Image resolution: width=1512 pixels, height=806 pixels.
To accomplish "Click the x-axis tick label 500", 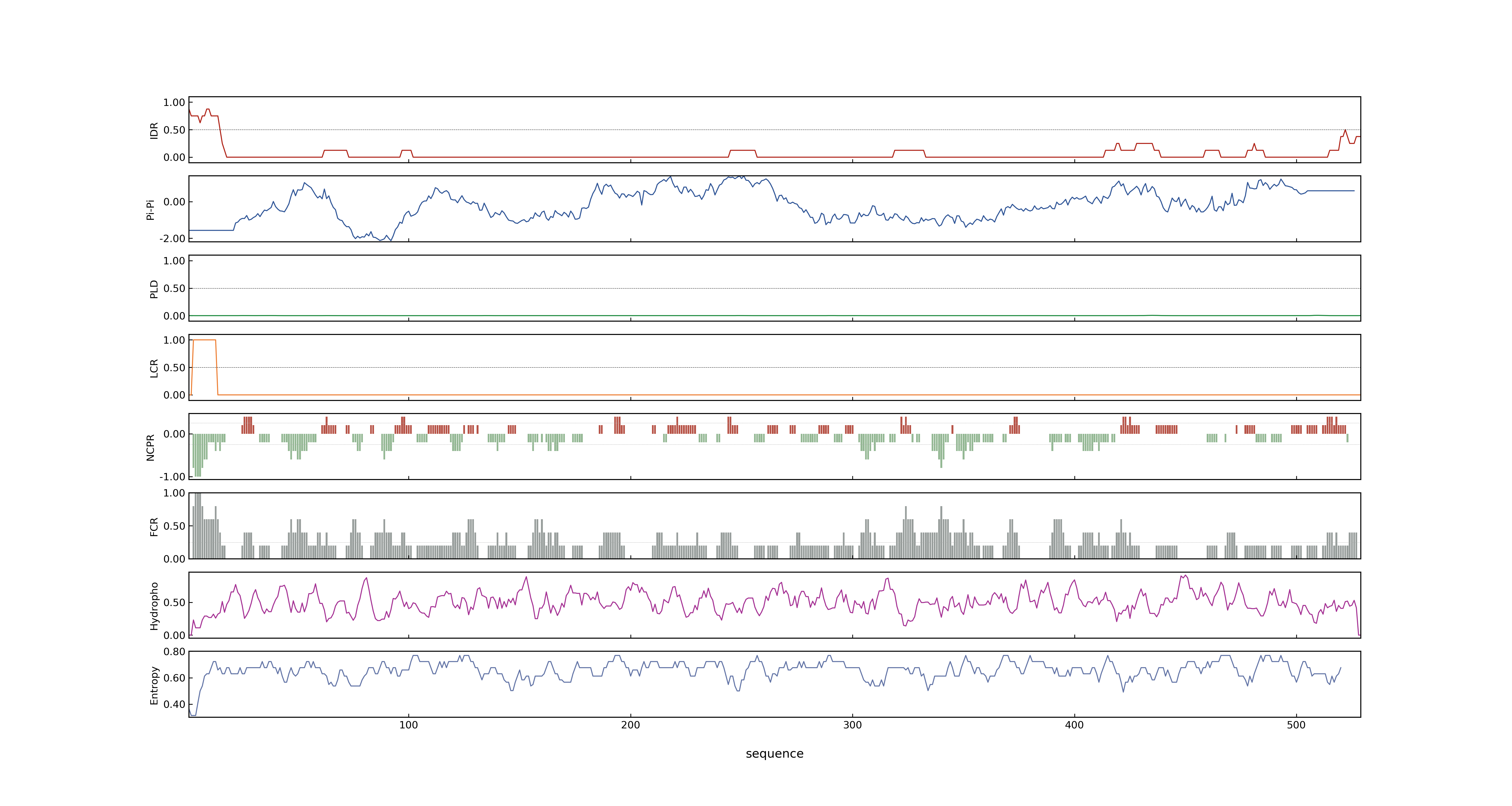I will 1296,725.
